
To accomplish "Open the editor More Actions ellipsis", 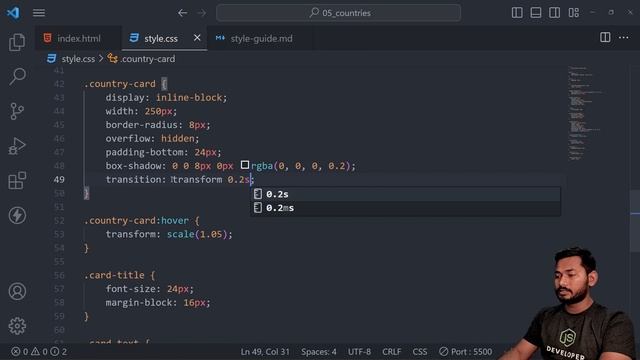I will pyautogui.click(x=623, y=38).
